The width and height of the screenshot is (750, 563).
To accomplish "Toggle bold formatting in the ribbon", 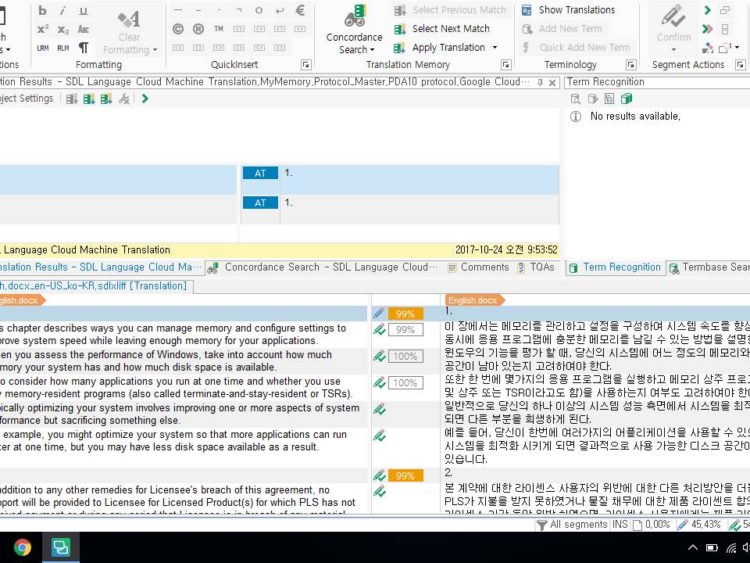I will point(43,11).
